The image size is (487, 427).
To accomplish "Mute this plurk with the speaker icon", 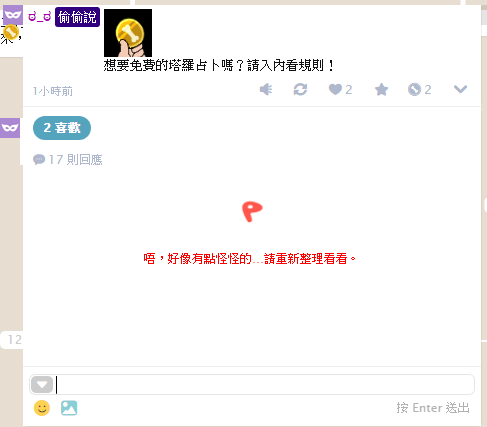I will 266,89.
